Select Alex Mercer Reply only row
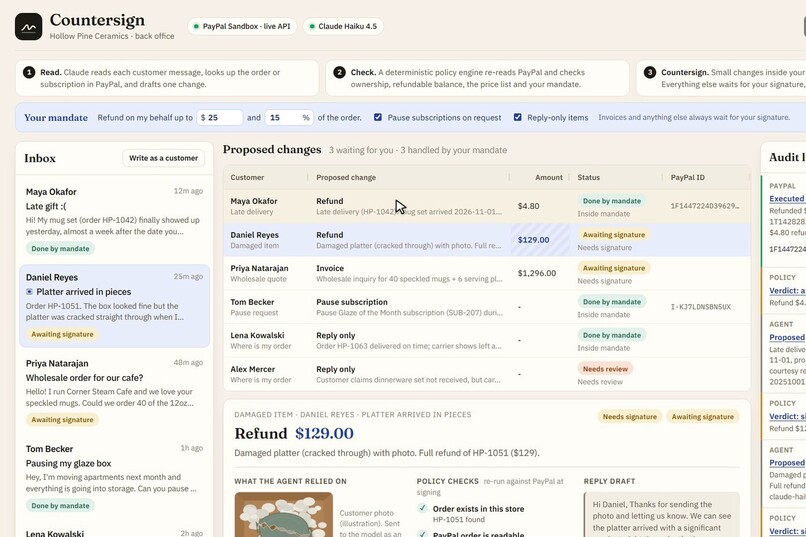This screenshot has width=806, height=537. coord(487,374)
